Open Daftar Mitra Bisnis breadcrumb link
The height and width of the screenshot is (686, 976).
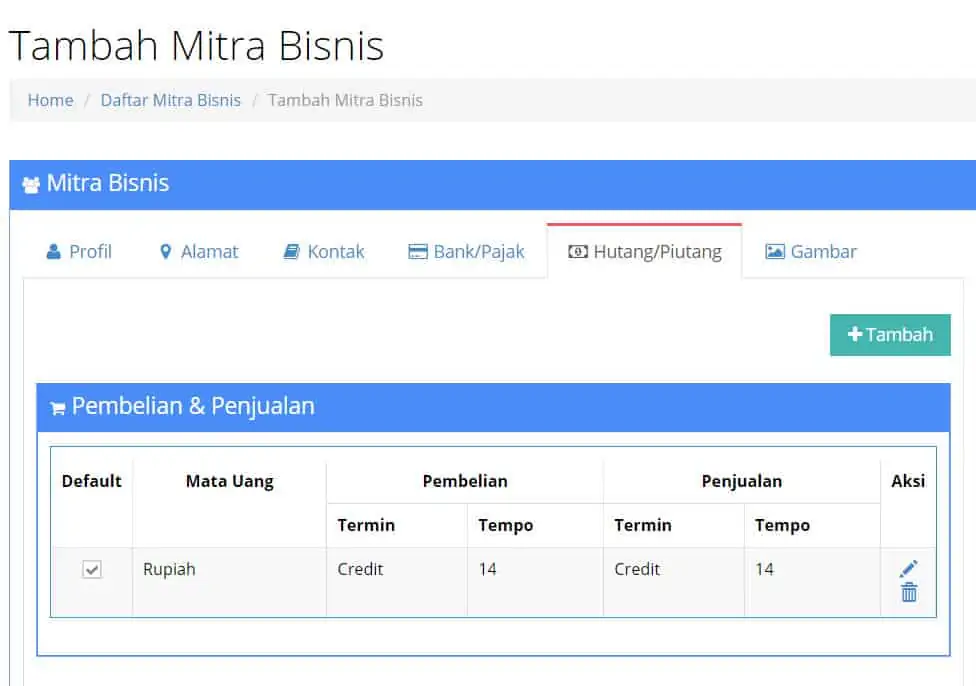[x=171, y=100]
